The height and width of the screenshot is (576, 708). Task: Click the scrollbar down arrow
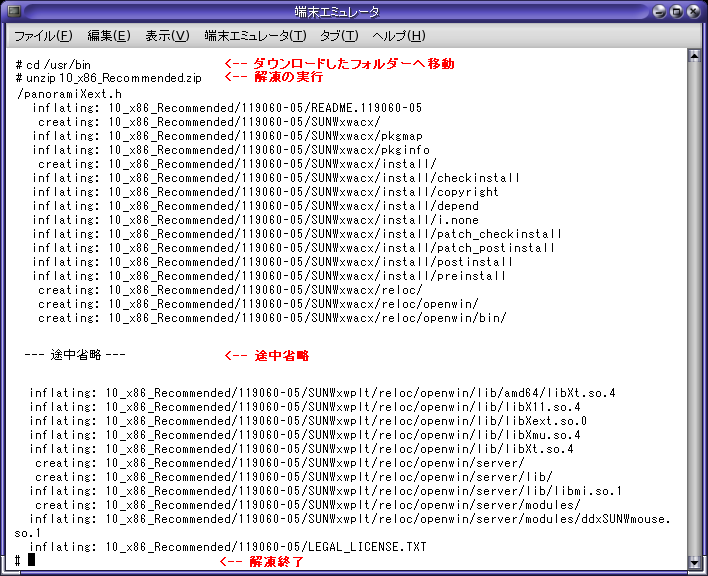(x=694, y=562)
